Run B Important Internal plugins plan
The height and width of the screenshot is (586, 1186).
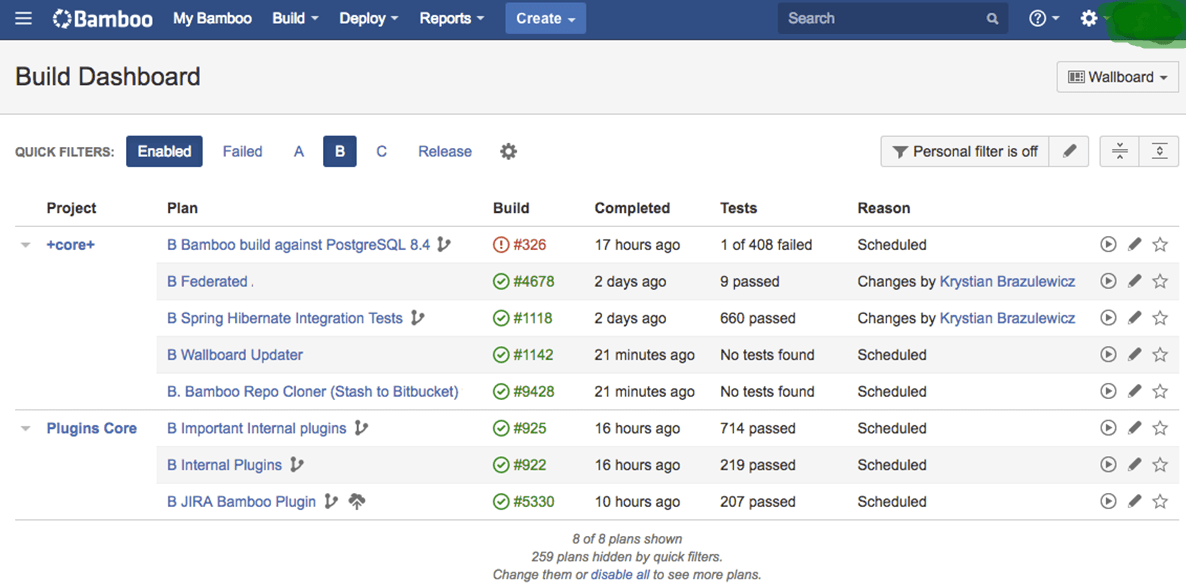pyautogui.click(x=1108, y=428)
